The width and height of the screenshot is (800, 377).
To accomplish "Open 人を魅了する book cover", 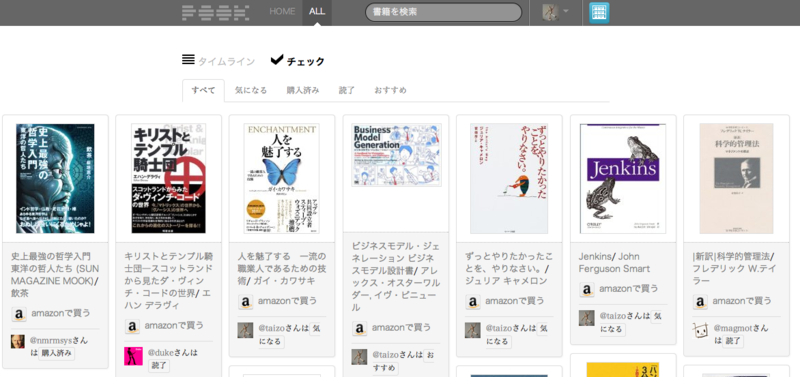I will click(282, 178).
